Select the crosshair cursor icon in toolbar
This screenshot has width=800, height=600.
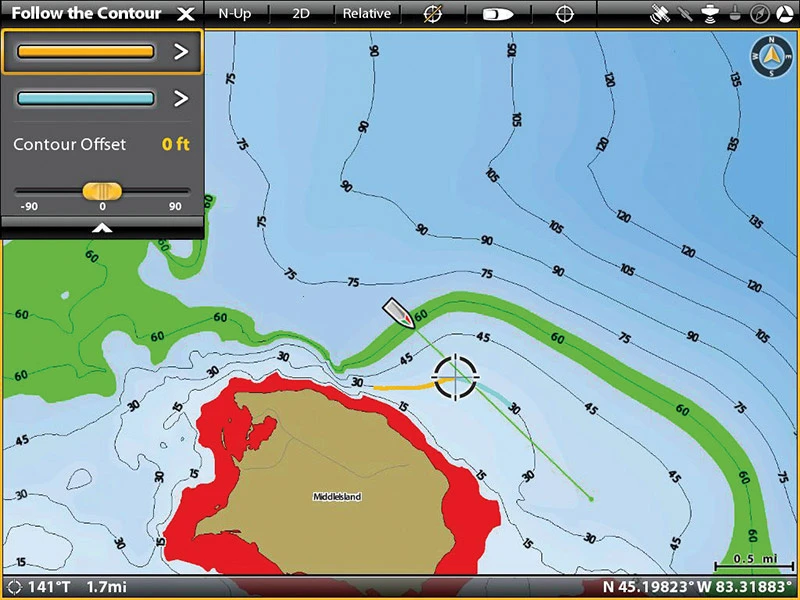coord(565,14)
